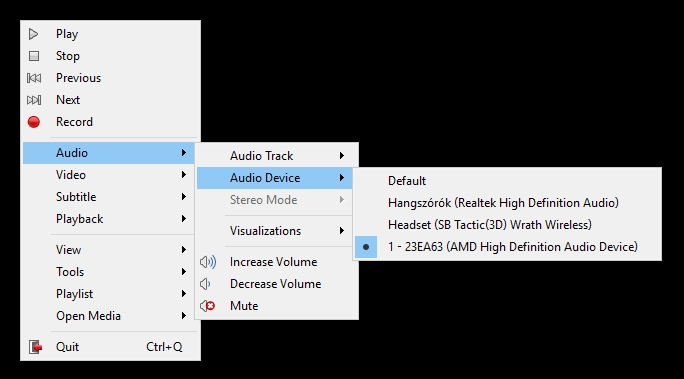Image resolution: width=684 pixels, height=379 pixels.
Task: Click the Mute speaker icon
Action: coord(207,306)
